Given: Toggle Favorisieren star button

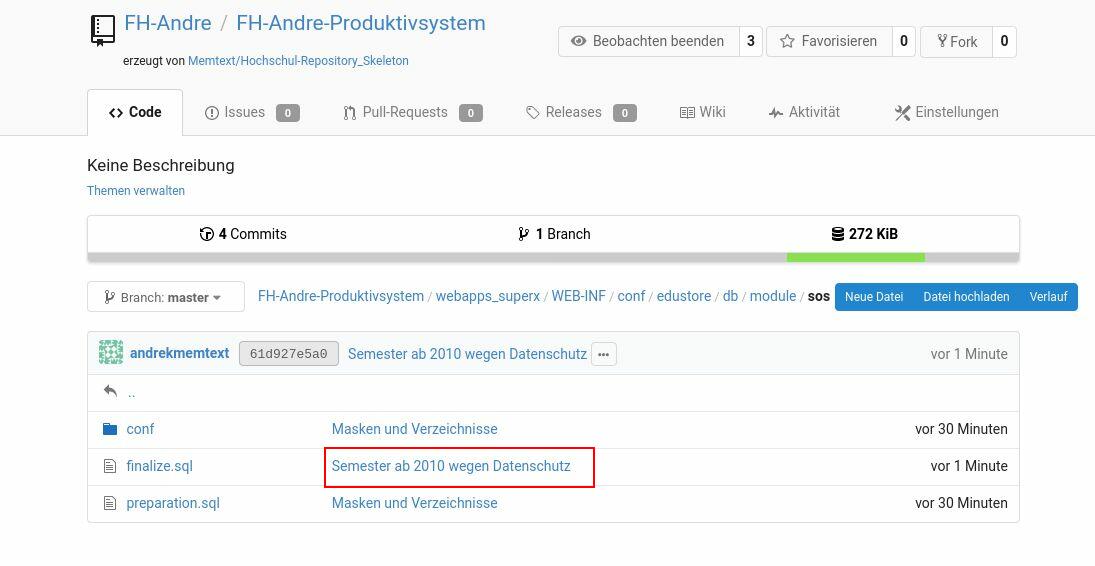Looking at the screenshot, I should 828,41.
